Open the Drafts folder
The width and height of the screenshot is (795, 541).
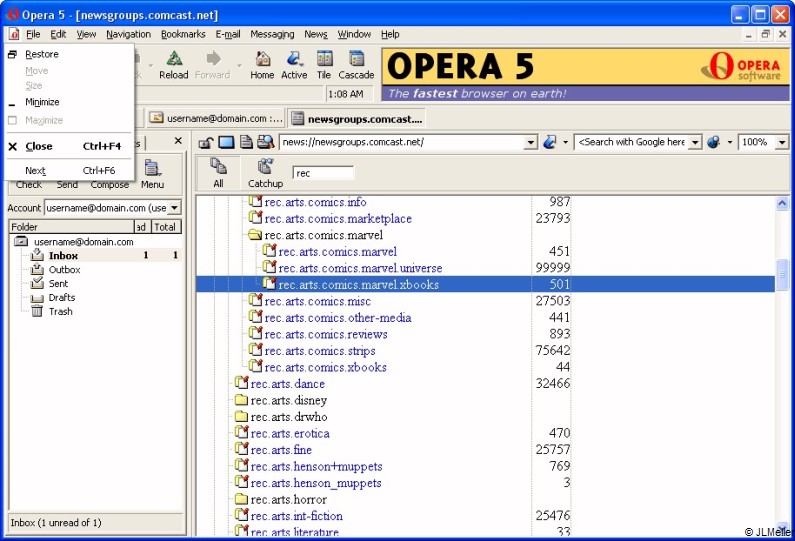pyautogui.click(x=61, y=298)
